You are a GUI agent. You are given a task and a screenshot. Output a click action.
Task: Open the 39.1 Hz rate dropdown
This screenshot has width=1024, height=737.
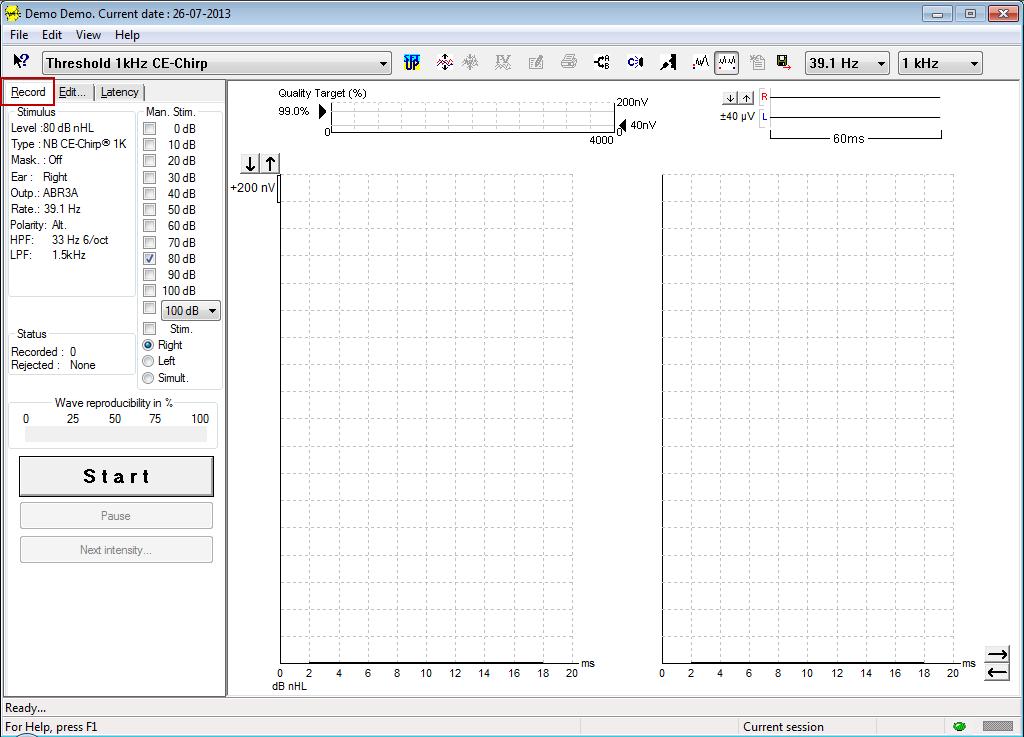point(847,63)
